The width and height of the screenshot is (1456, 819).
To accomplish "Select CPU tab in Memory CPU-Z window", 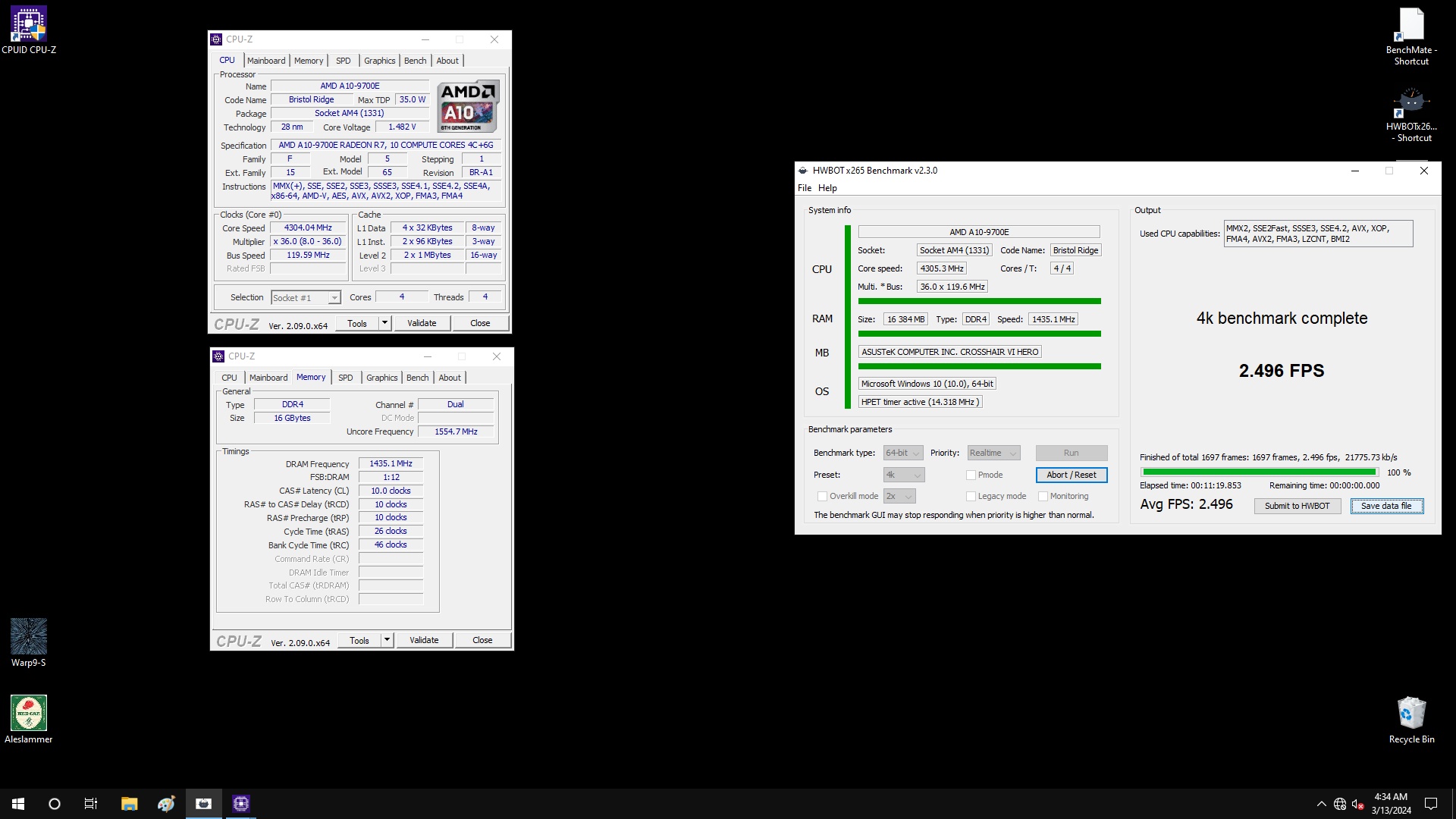I will pos(229,378).
